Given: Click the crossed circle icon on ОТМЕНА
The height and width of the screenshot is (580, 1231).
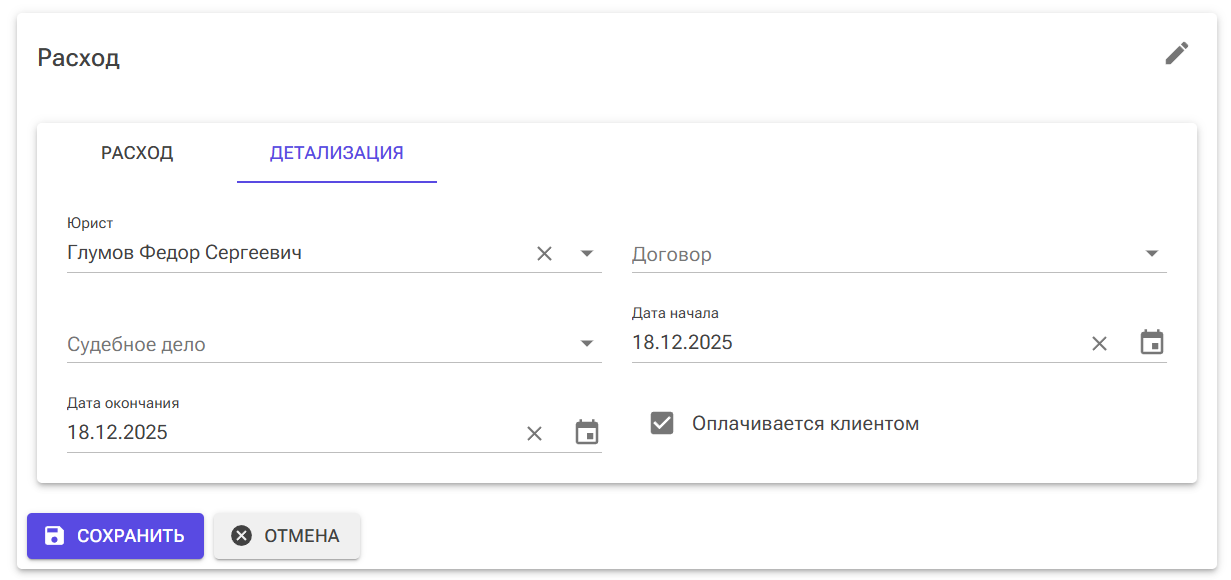Looking at the screenshot, I should tap(240, 535).
